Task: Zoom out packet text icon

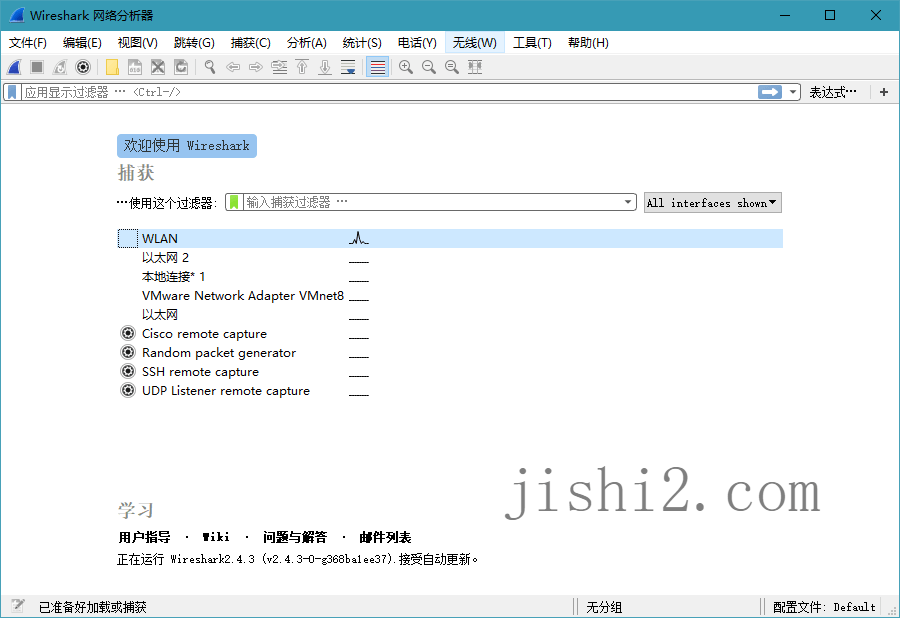Action: (x=429, y=67)
